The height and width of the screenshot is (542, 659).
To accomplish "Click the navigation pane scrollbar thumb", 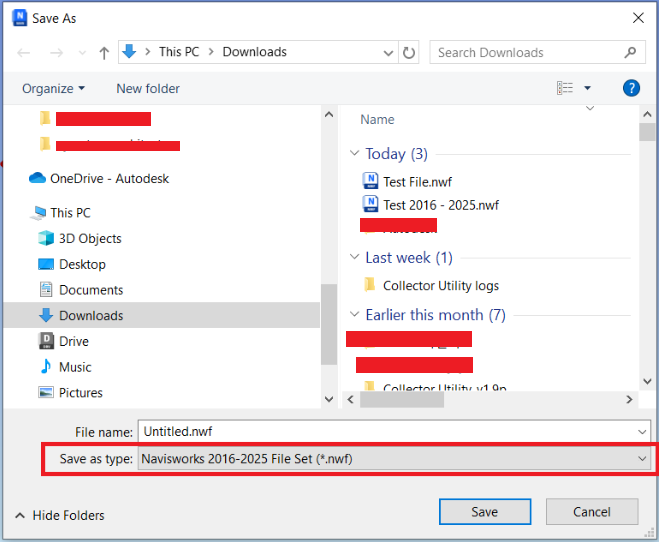I will (x=329, y=325).
